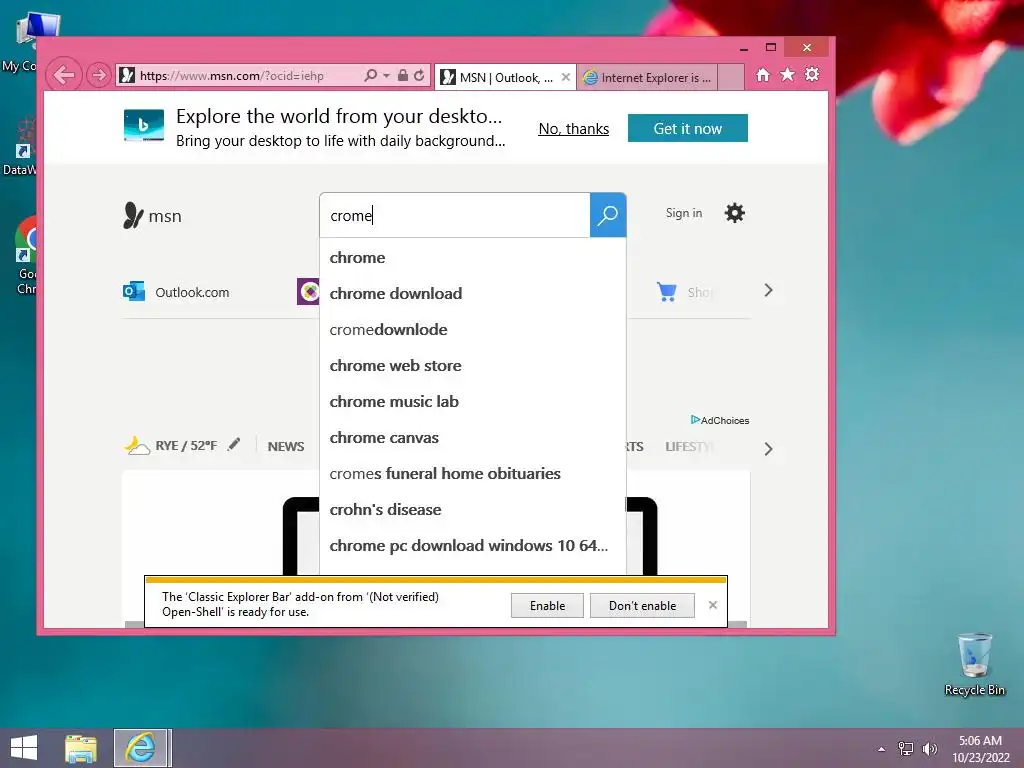Click the msn butterfly logo

point(133,216)
